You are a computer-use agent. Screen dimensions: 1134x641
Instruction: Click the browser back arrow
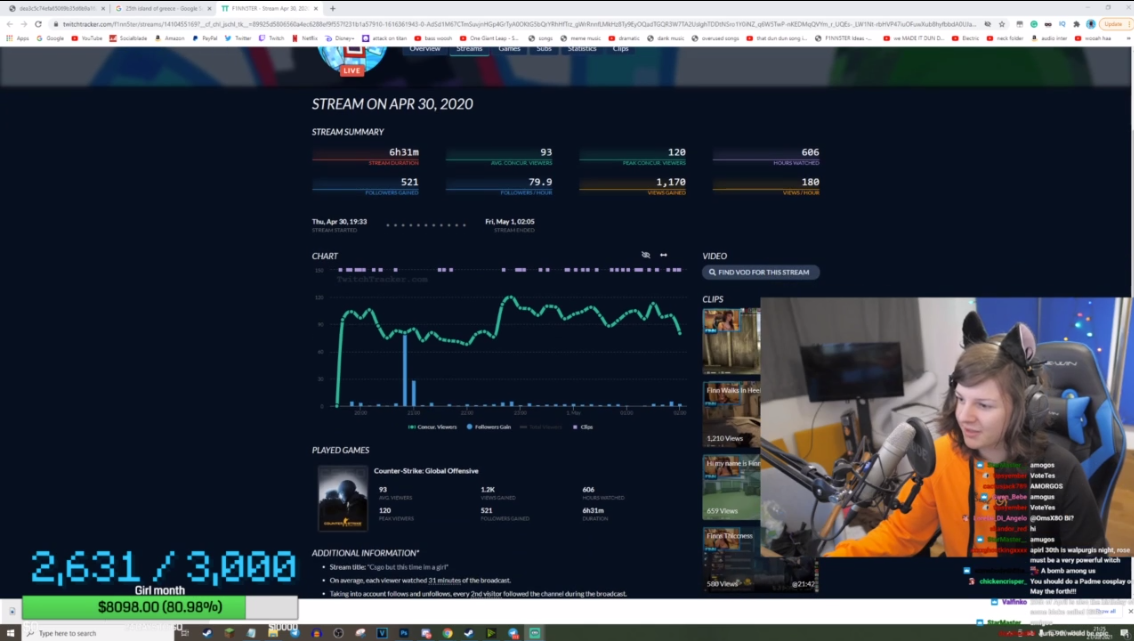coord(9,24)
